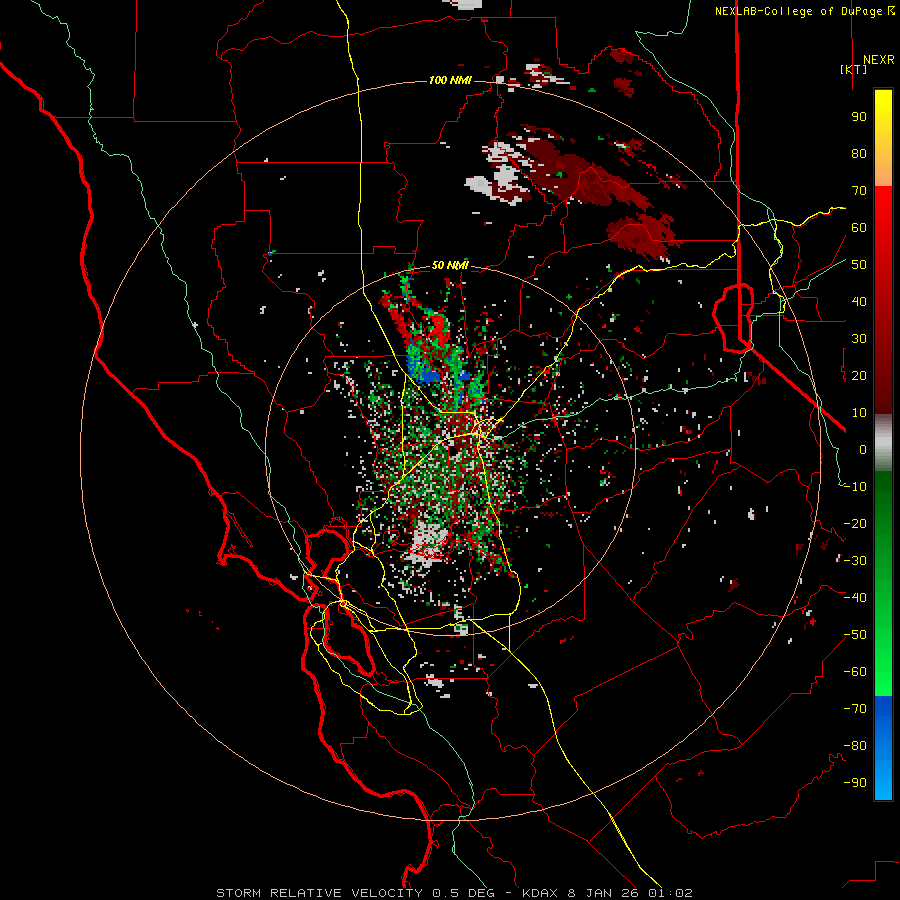Click the '100 NMI' range ring label
The height and width of the screenshot is (900, 900).
click(450, 80)
